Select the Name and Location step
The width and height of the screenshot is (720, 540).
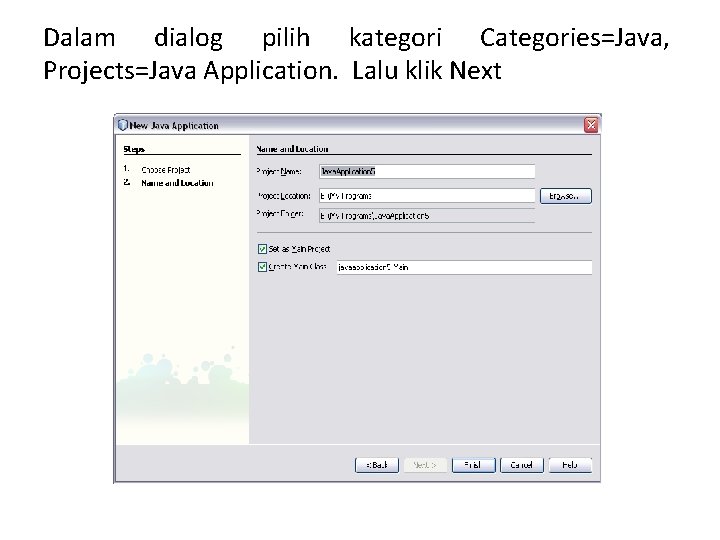[177, 183]
